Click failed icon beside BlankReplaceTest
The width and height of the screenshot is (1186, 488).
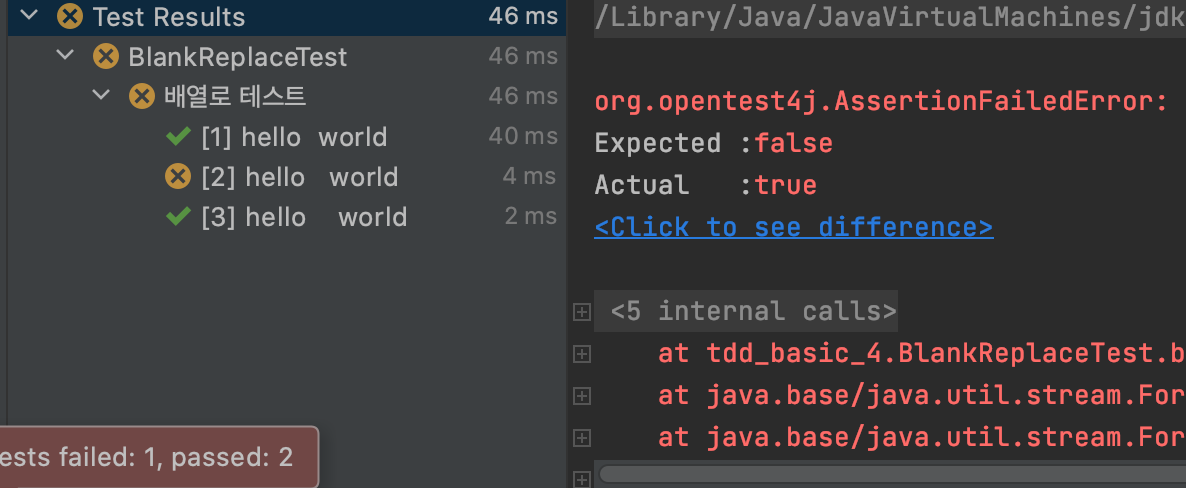tap(105, 56)
